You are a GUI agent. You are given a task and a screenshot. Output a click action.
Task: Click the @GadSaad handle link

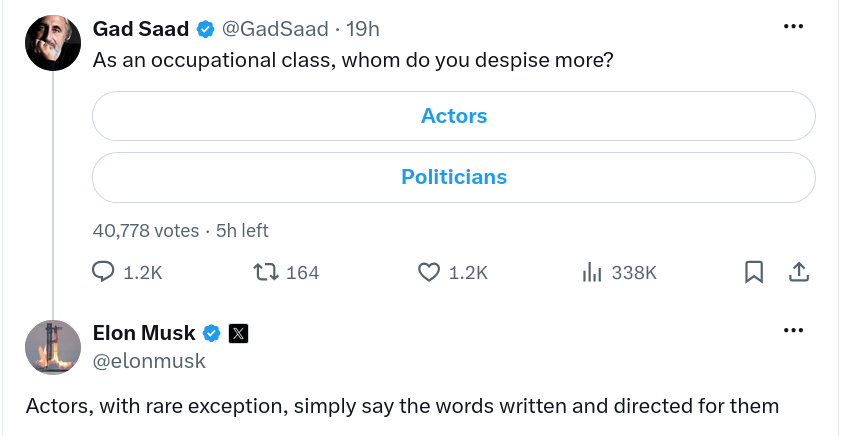(275, 29)
